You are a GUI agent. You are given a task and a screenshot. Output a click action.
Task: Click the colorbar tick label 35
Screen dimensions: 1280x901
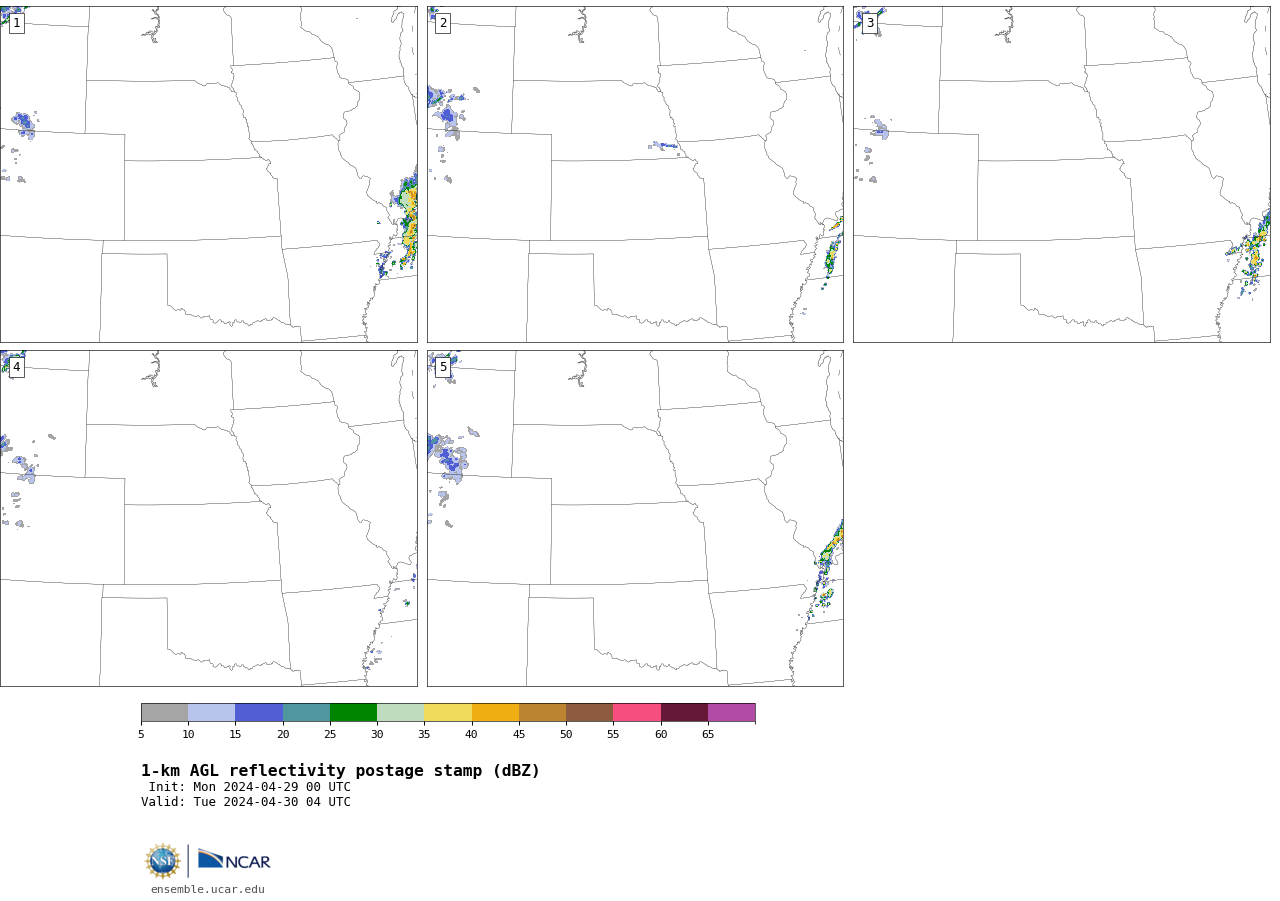click(424, 735)
